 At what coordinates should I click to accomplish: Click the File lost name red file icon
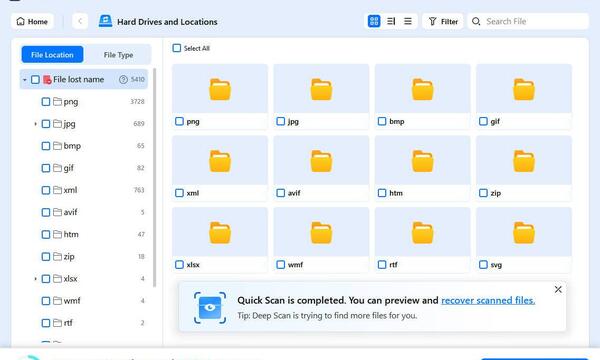coord(47,80)
